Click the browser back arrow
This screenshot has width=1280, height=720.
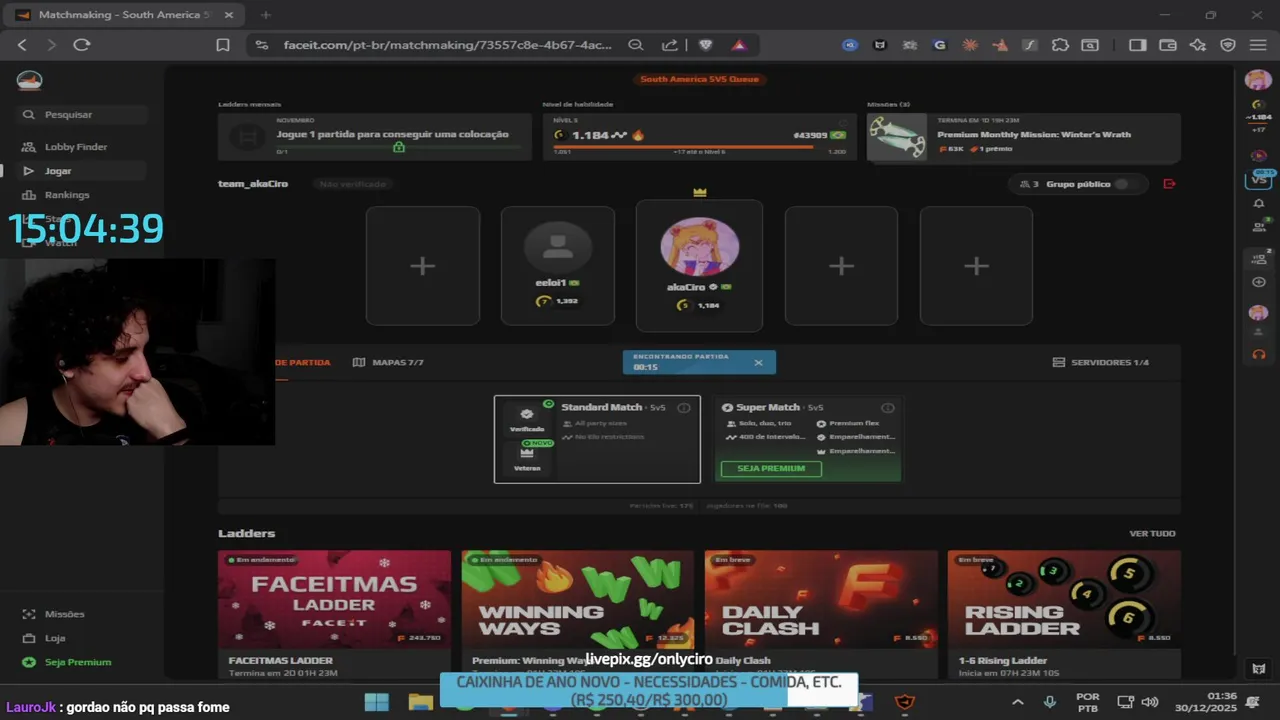(x=22, y=45)
